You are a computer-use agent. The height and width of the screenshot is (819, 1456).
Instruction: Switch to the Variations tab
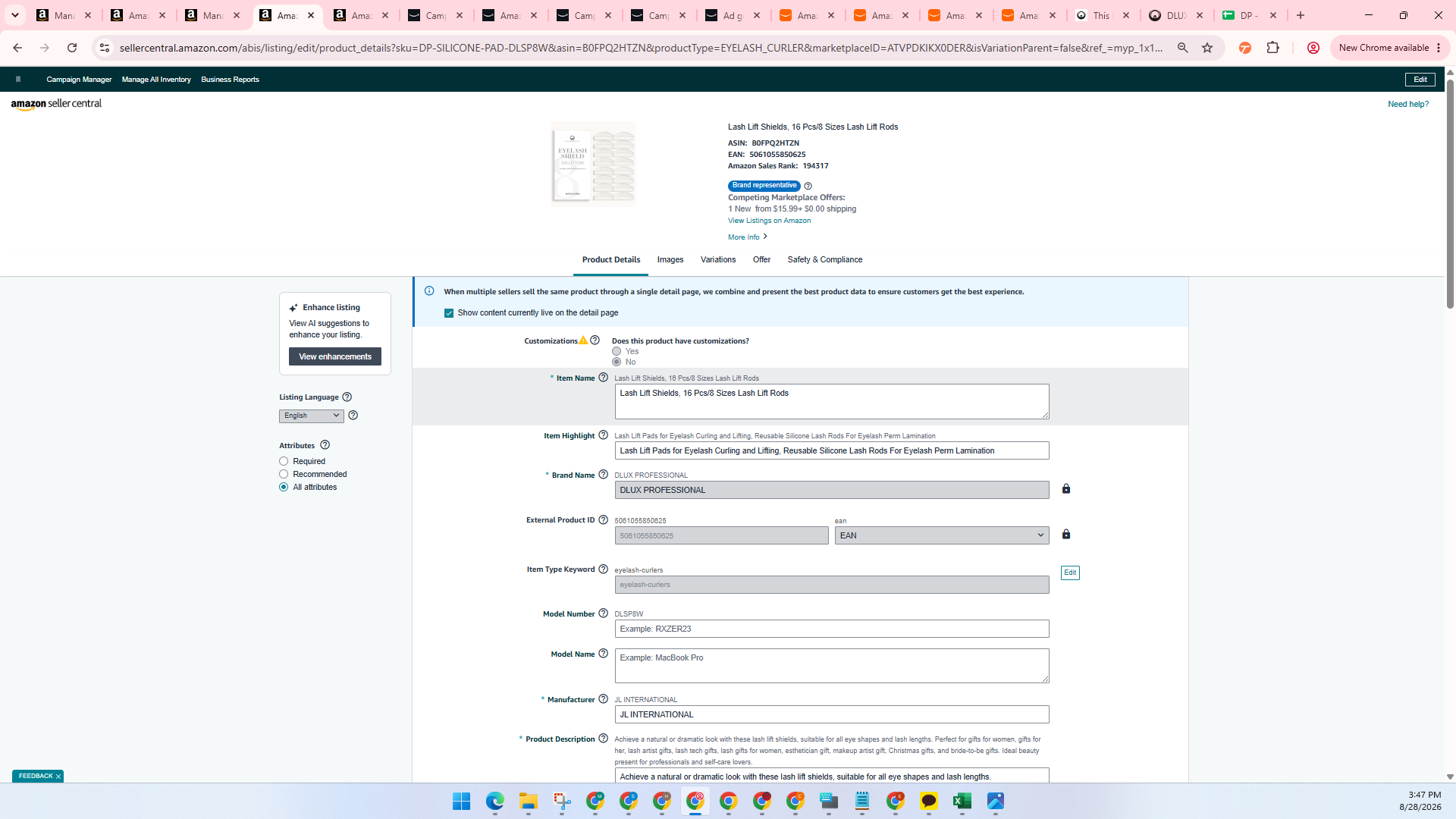click(718, 259)
